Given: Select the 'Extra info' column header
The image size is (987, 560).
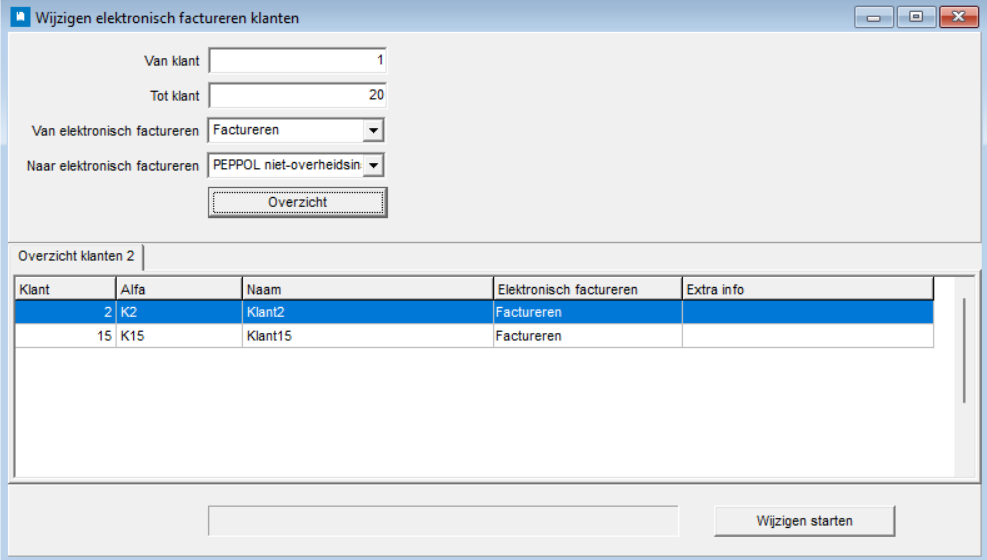Looking at the screenshot, I should click(807, 289).
